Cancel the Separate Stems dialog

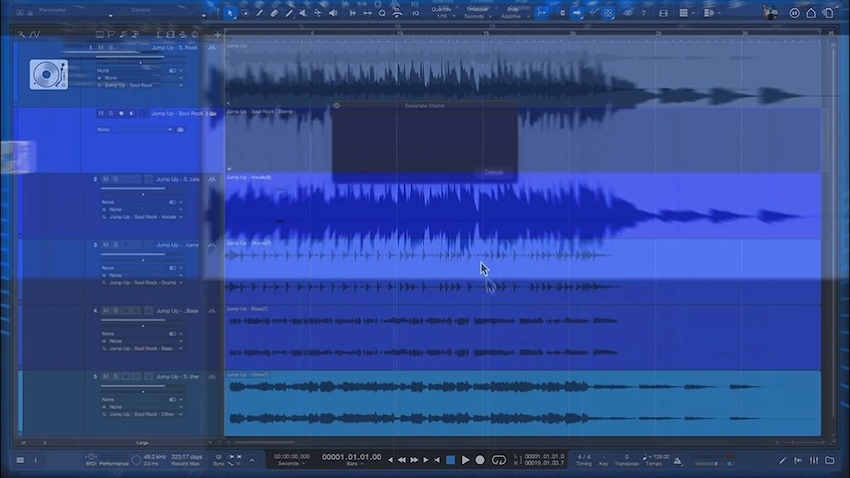[494, 172]
